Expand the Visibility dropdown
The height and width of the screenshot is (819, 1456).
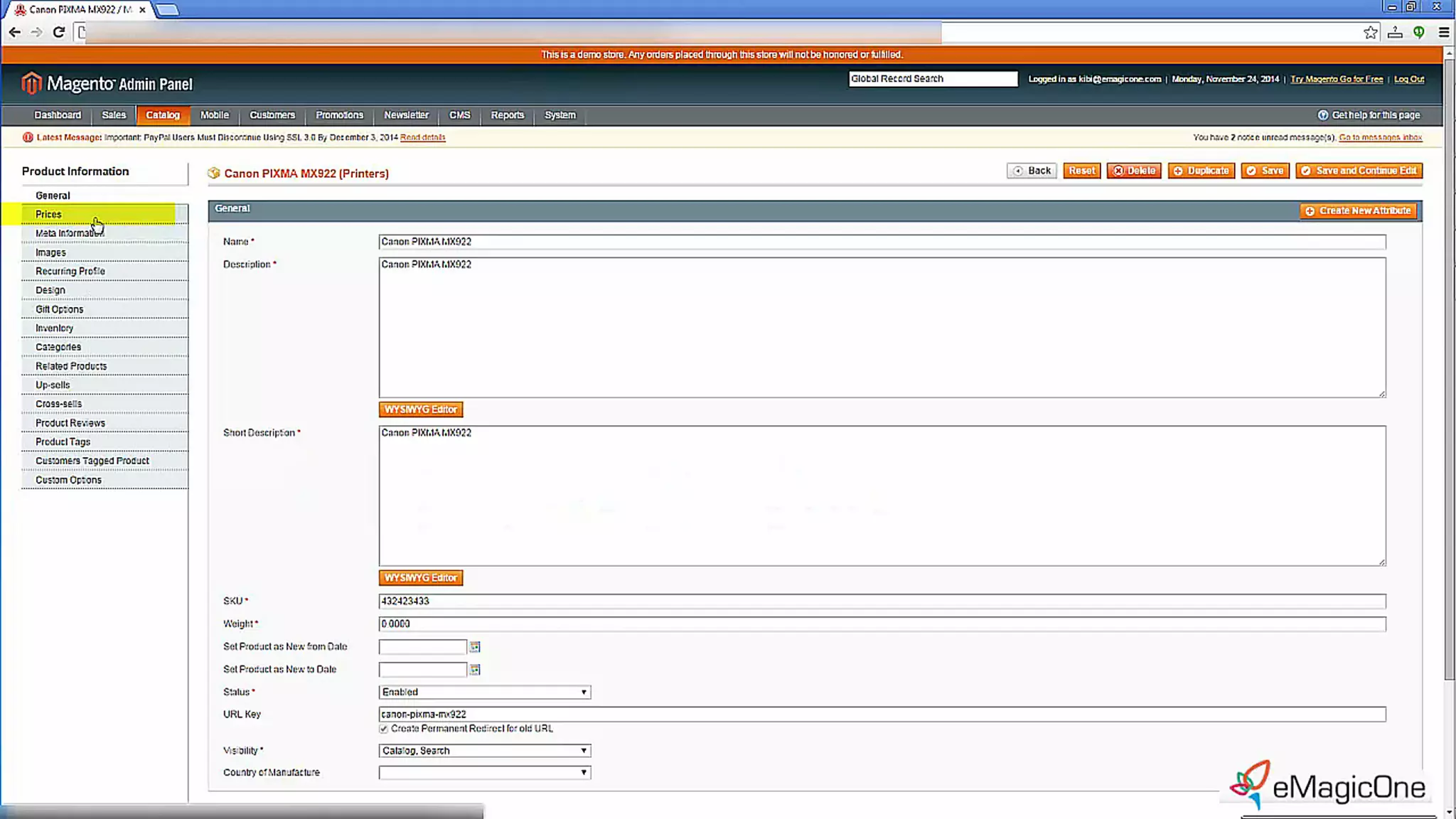[484, 751]
